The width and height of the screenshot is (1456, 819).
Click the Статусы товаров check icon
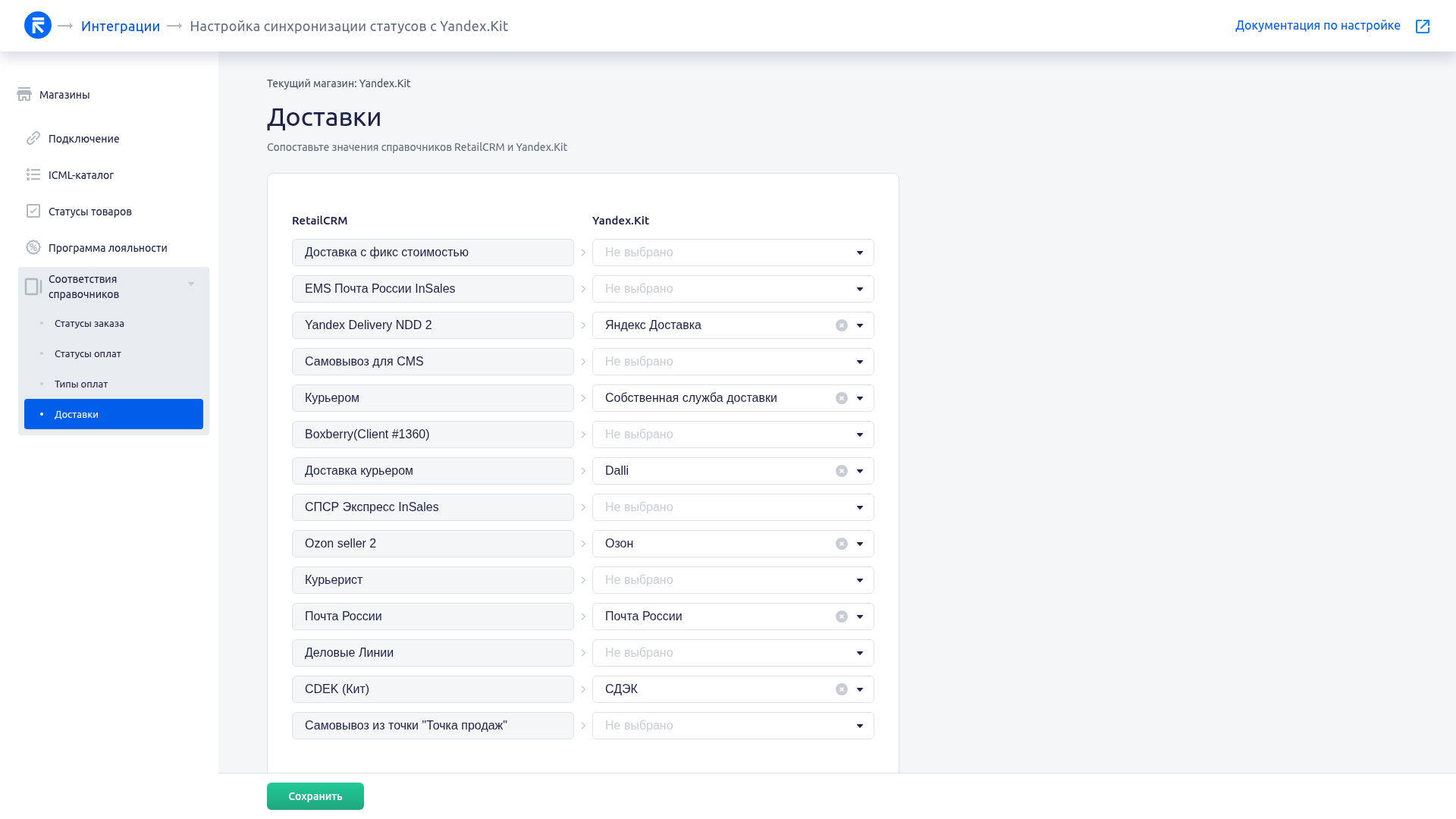coord(33,211)
